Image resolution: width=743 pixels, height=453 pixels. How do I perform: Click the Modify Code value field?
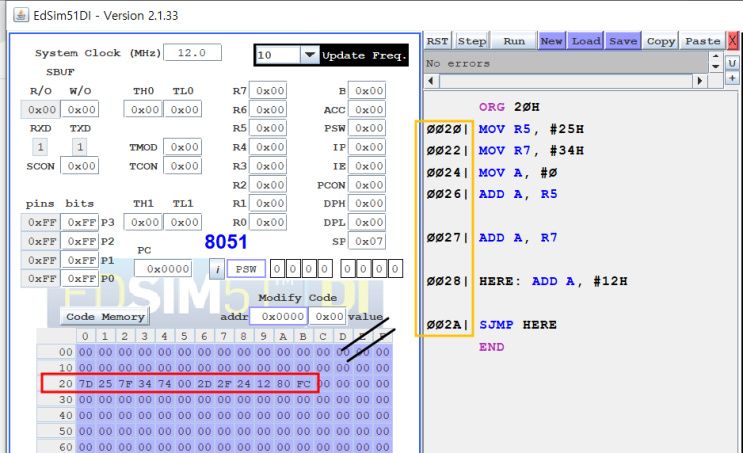(327, 316)
